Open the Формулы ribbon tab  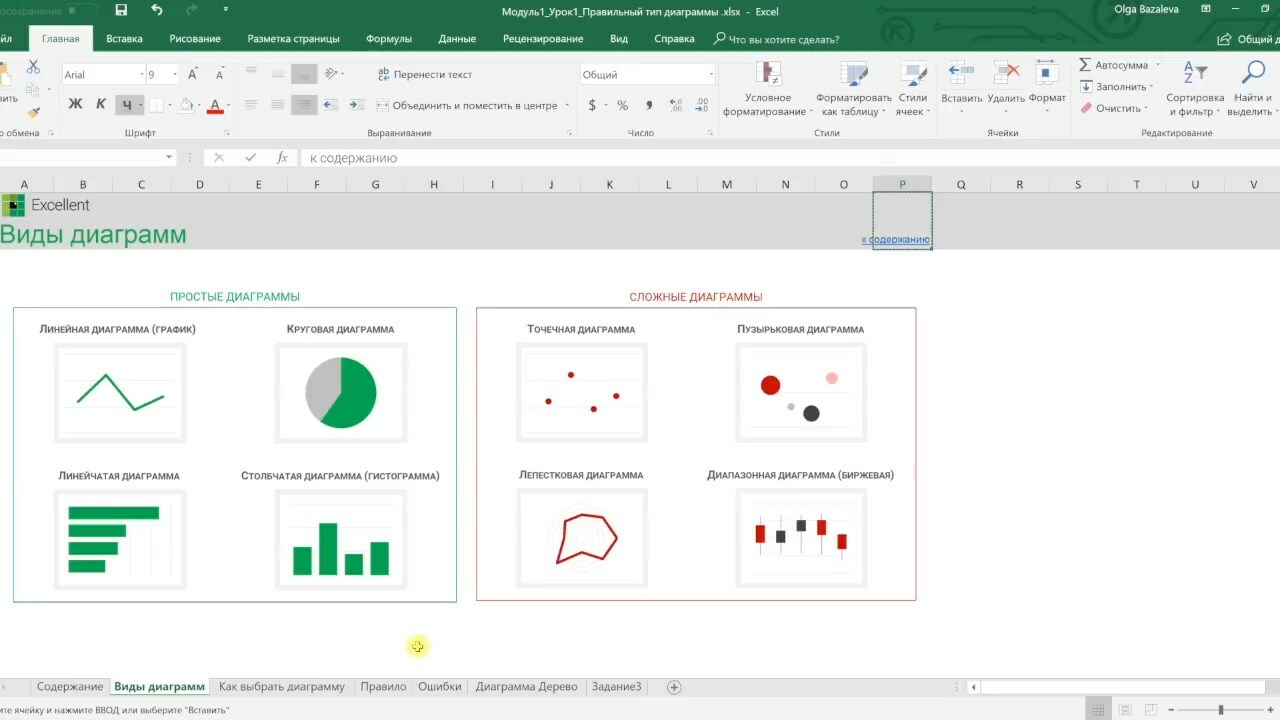[x=388, y=39]
